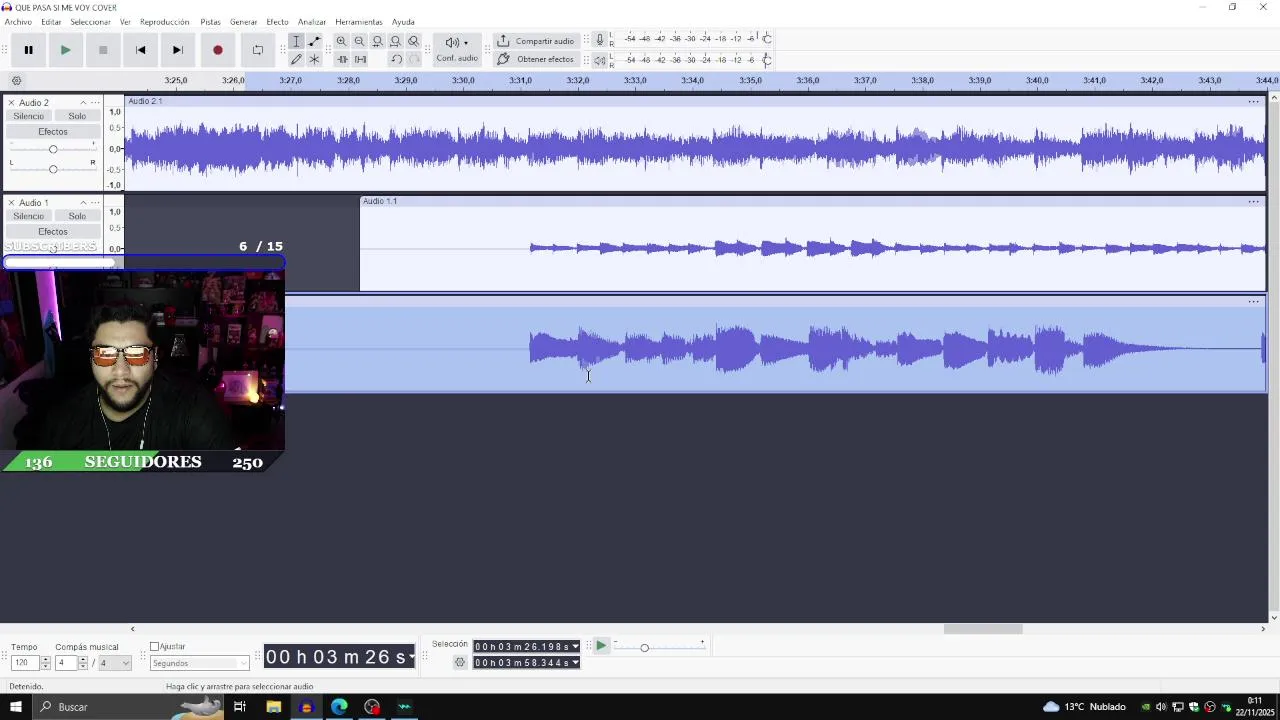Open the audio position time format dropdown

(x=411, y=657)
